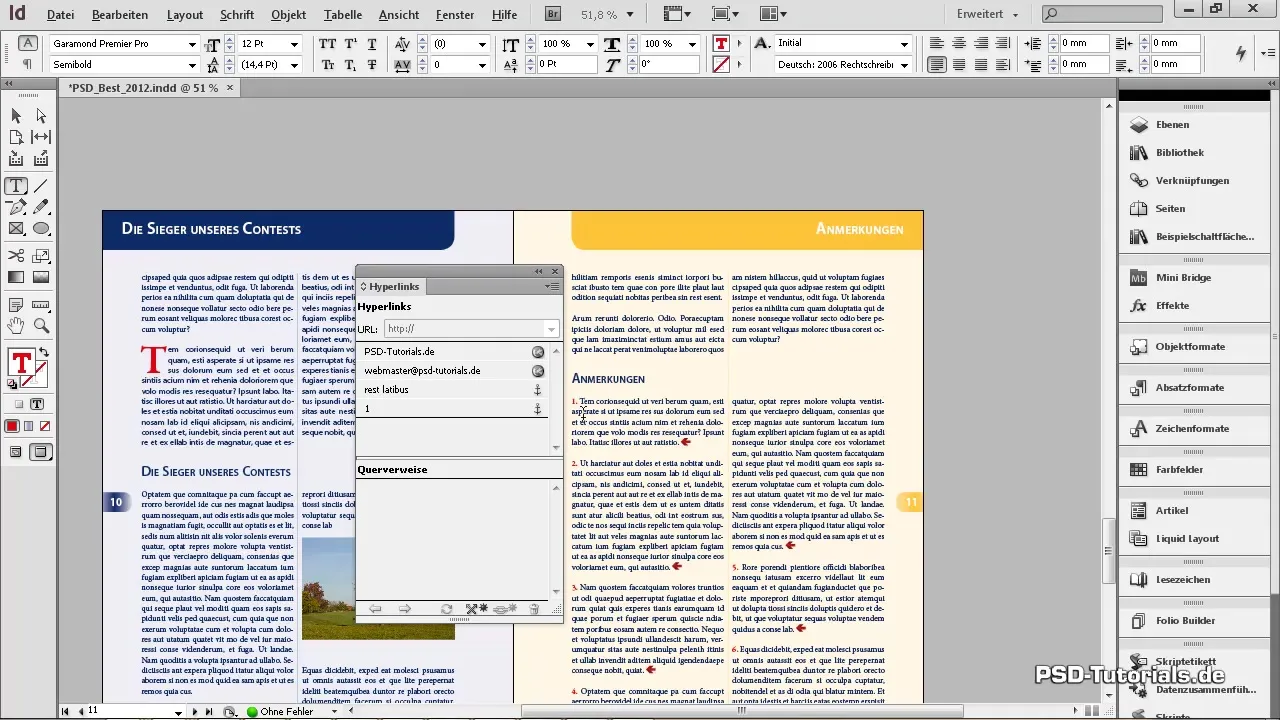The width and height of the screenshot is (1280, 720).
Task: Select the Page tool
Action: (x=16, y=137)
